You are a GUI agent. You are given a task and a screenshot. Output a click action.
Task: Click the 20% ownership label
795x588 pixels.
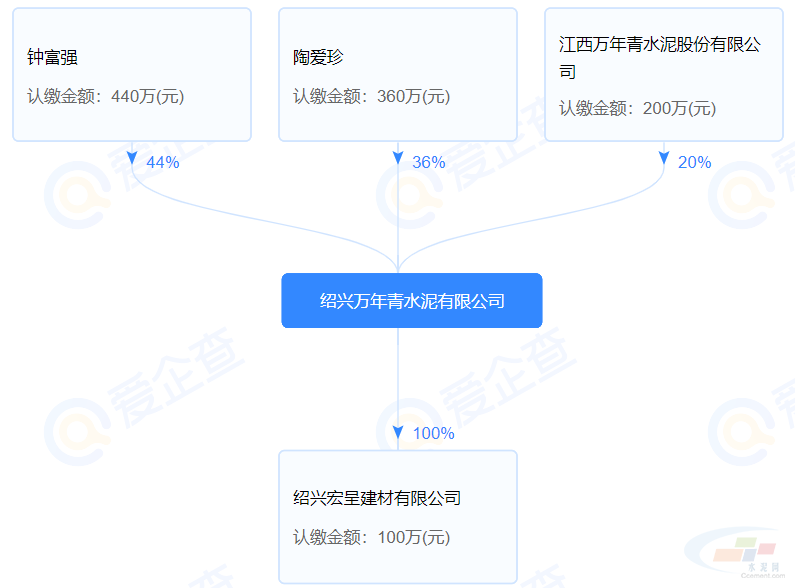[x=695, y=162]
